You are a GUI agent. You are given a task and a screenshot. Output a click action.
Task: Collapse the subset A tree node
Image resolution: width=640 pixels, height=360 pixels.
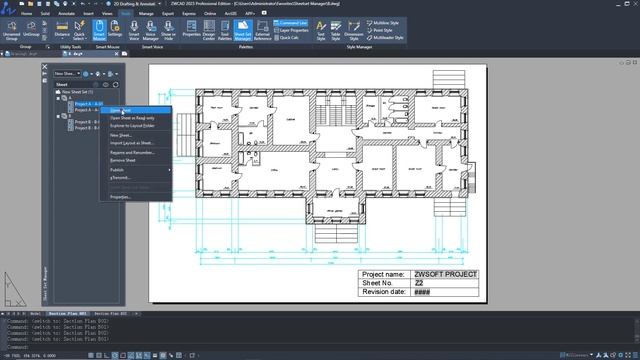[58, 98]
